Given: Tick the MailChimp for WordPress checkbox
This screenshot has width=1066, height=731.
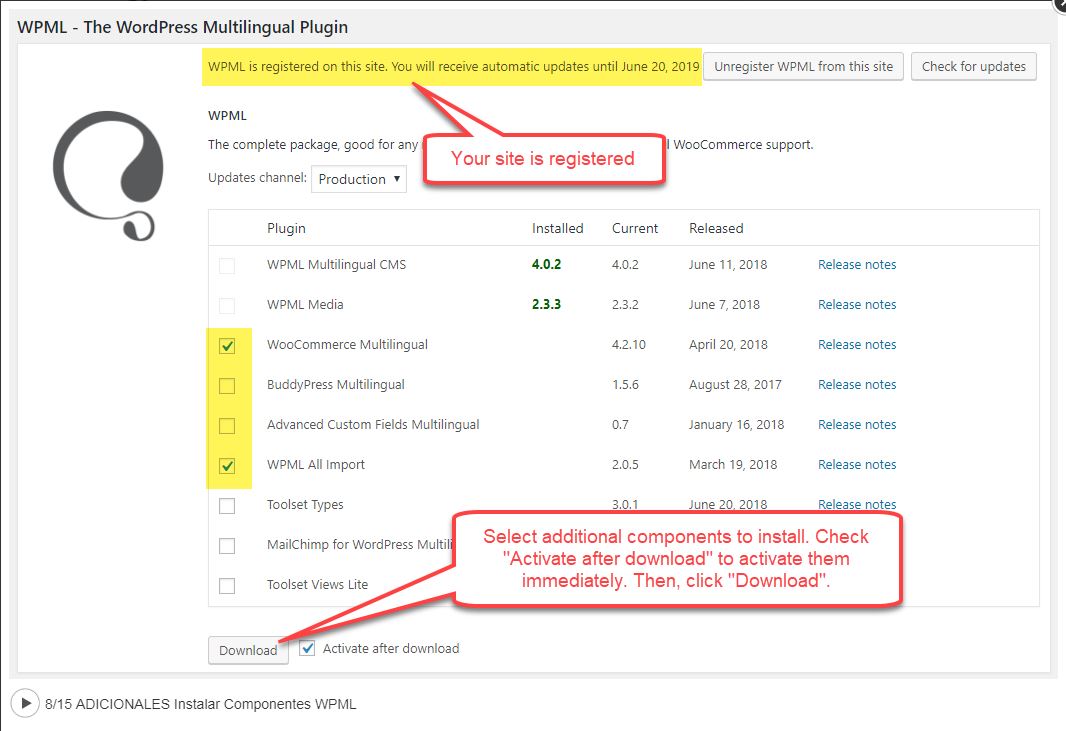Looking at the screenshot, I should (227, 546).
